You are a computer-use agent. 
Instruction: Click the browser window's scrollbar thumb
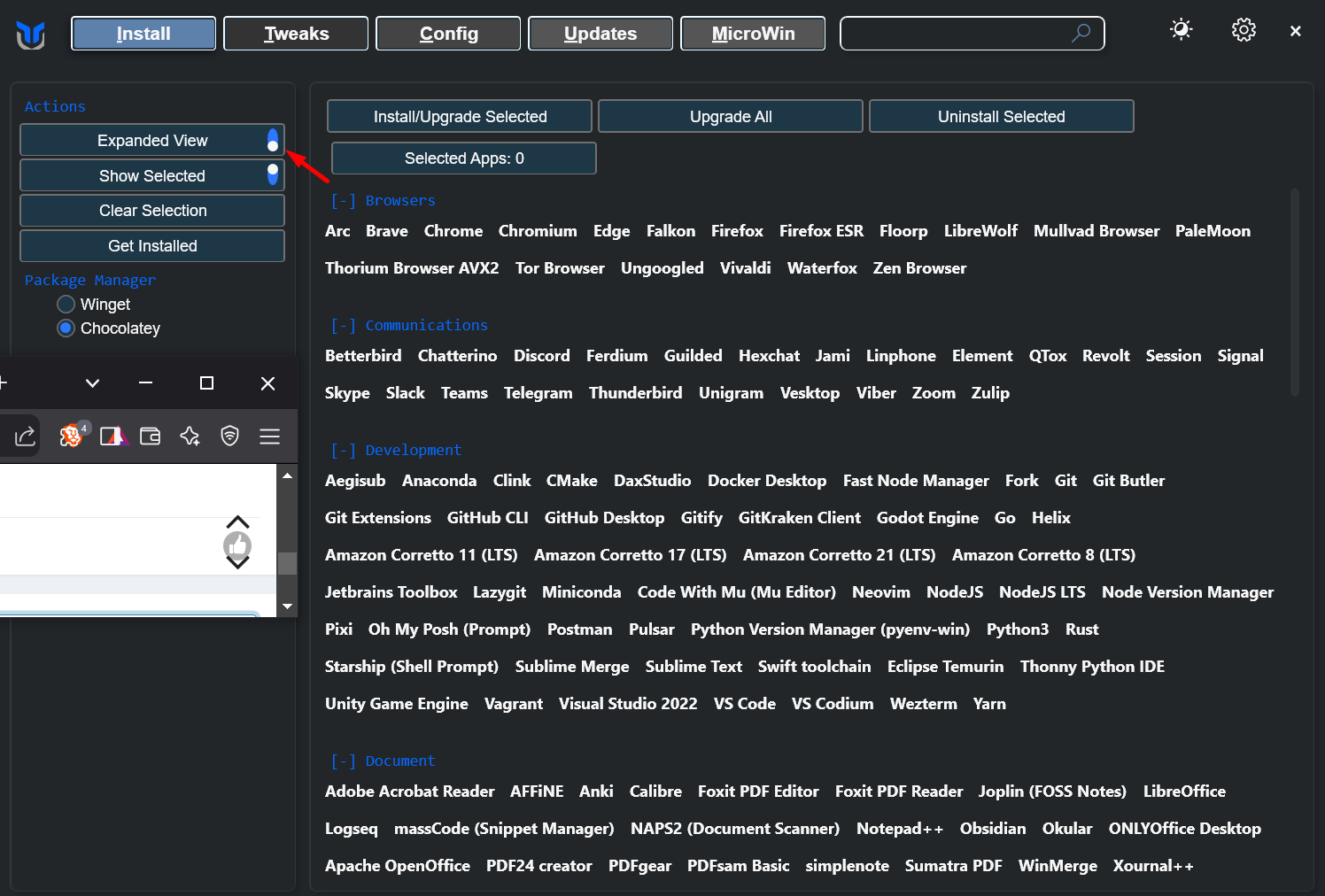[x=287, y=563]
